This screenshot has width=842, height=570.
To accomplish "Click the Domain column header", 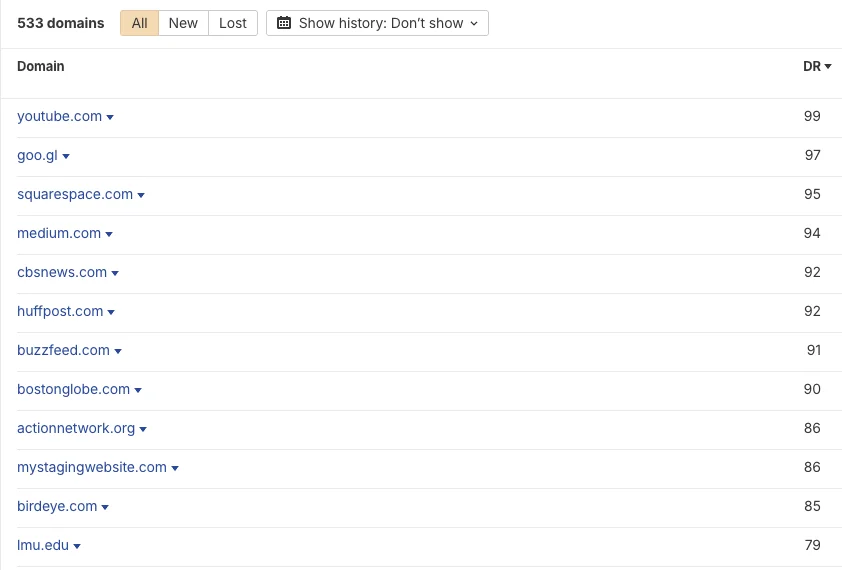I will click(41, 66).
